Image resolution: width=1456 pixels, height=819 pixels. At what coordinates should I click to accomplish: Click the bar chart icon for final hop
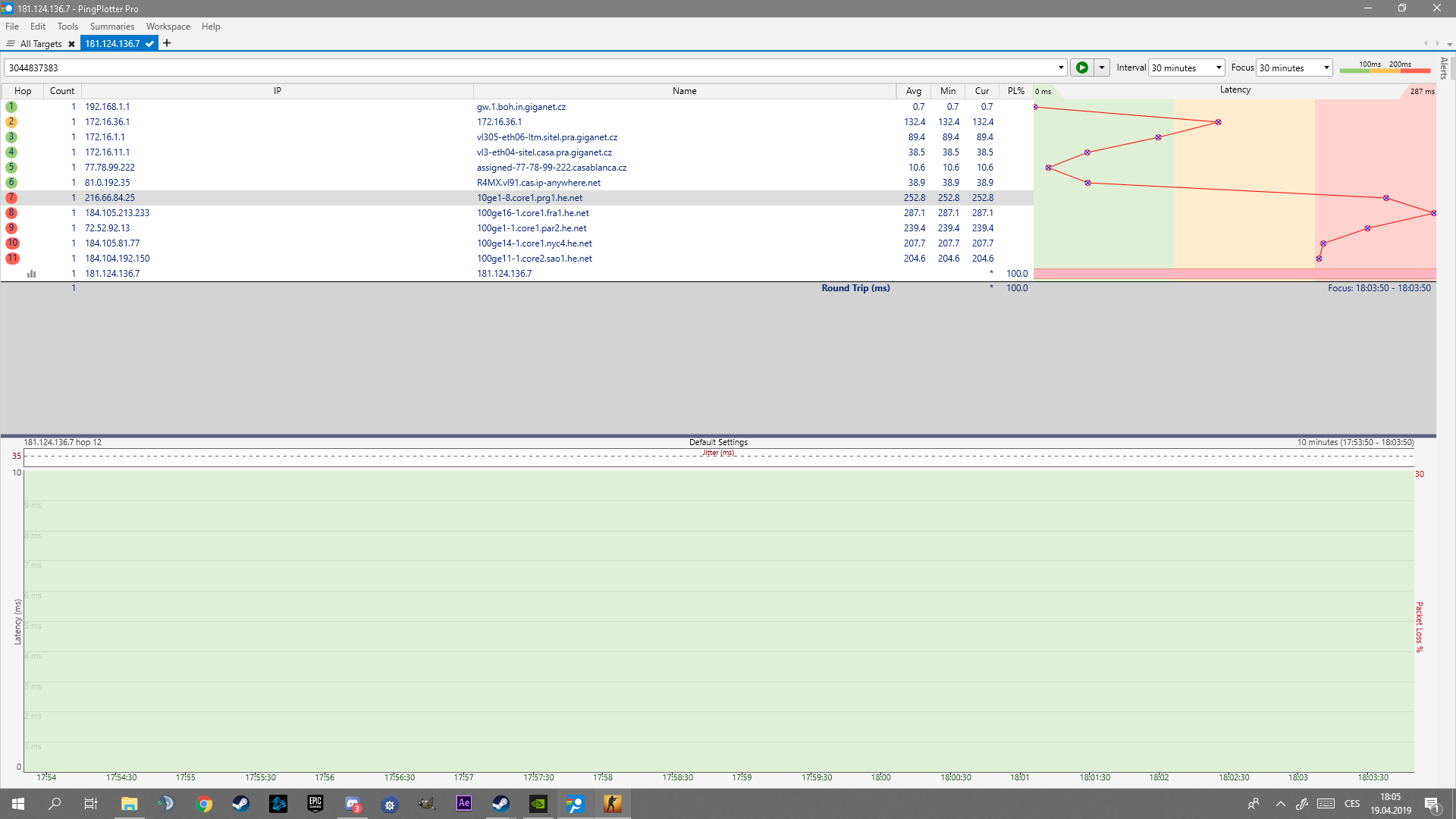pyautogui.click(x=31, y=274)
